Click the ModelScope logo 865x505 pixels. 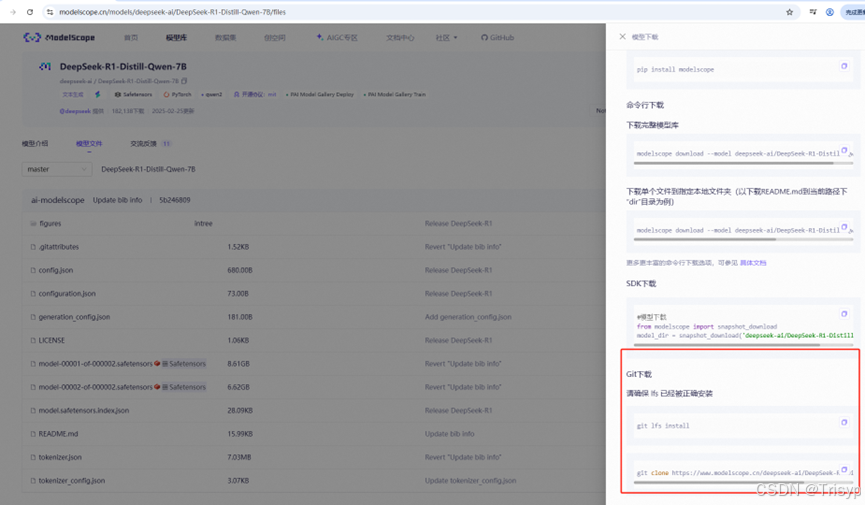coord(59,37)
